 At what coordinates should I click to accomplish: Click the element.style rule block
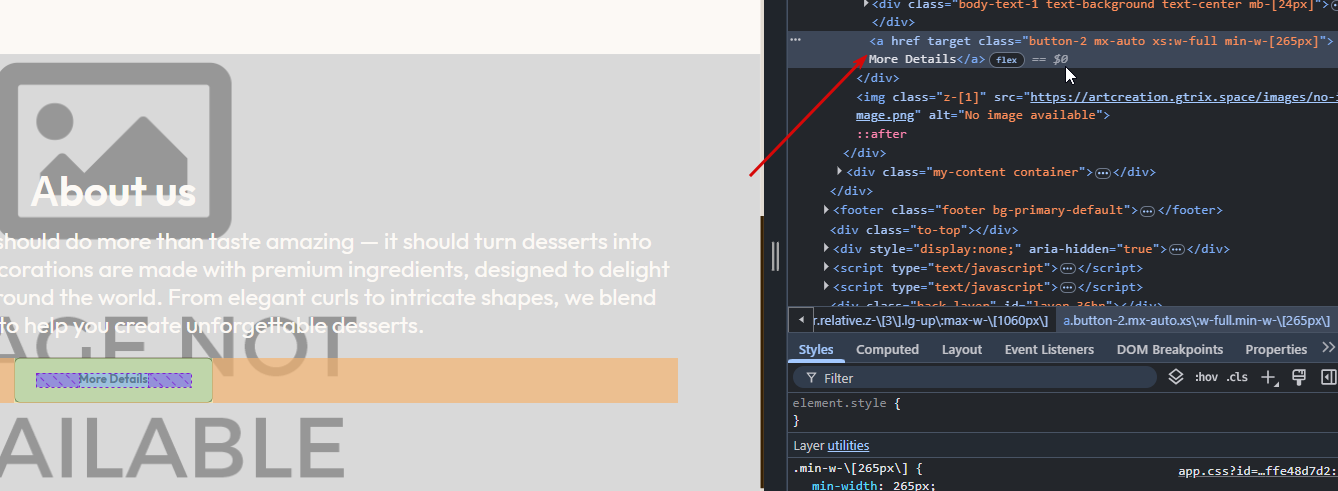(1064, 412)
